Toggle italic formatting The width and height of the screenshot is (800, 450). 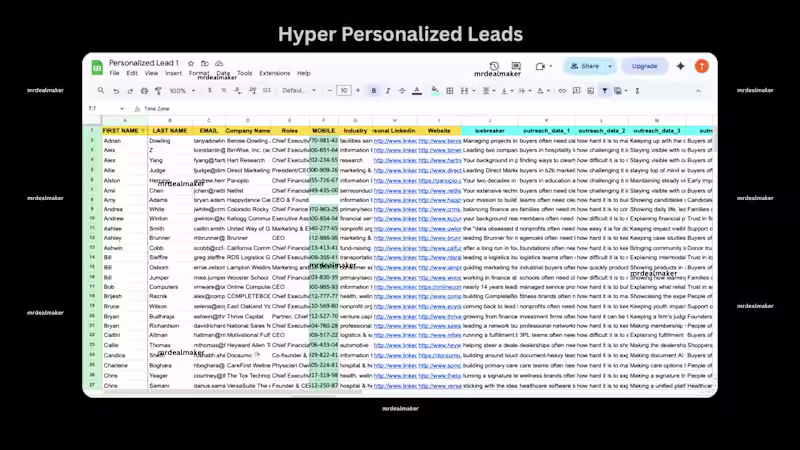pos(388,91)
